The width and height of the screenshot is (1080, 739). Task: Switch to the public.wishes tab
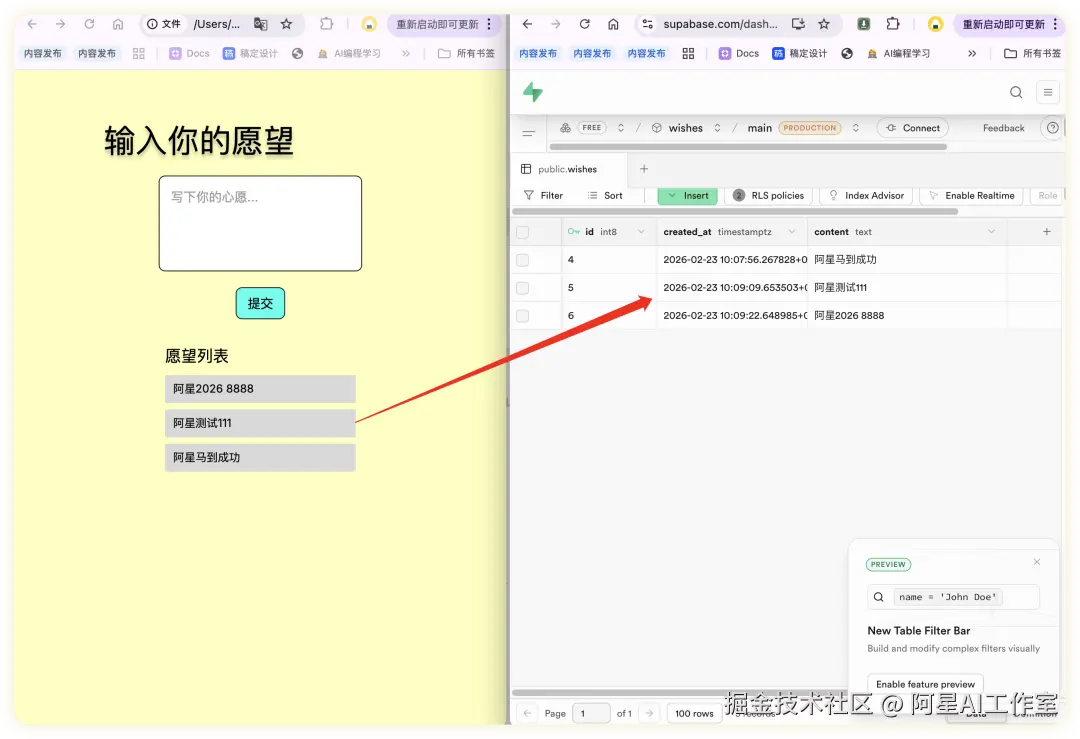pos(570,169)
